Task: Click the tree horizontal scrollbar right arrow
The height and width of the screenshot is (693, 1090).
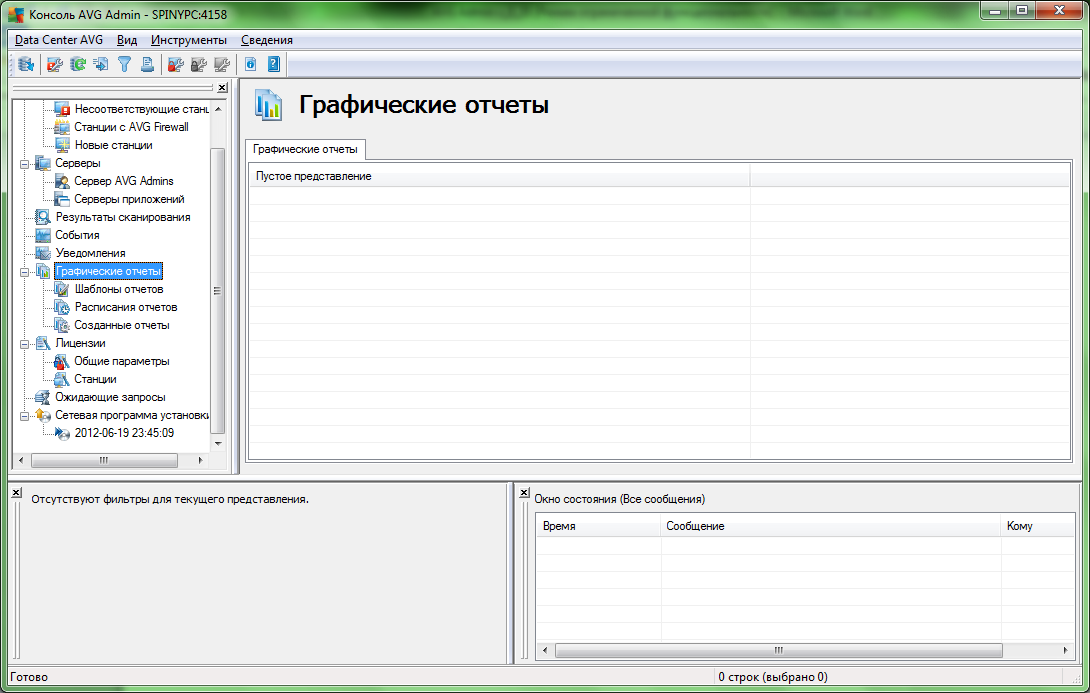Action: point(200,460)
